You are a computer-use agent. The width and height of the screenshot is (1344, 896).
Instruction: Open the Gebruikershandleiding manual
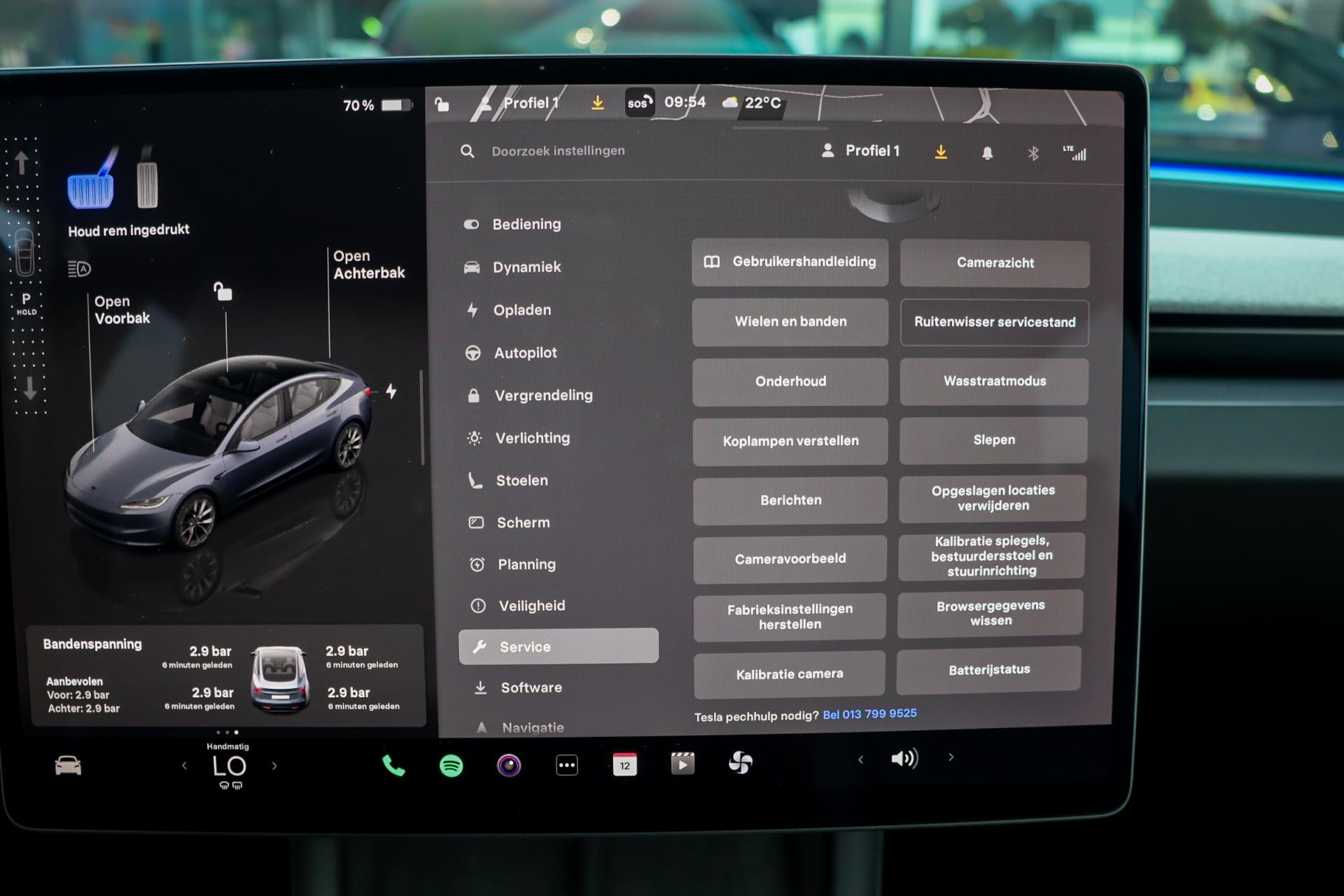[790, 262]
